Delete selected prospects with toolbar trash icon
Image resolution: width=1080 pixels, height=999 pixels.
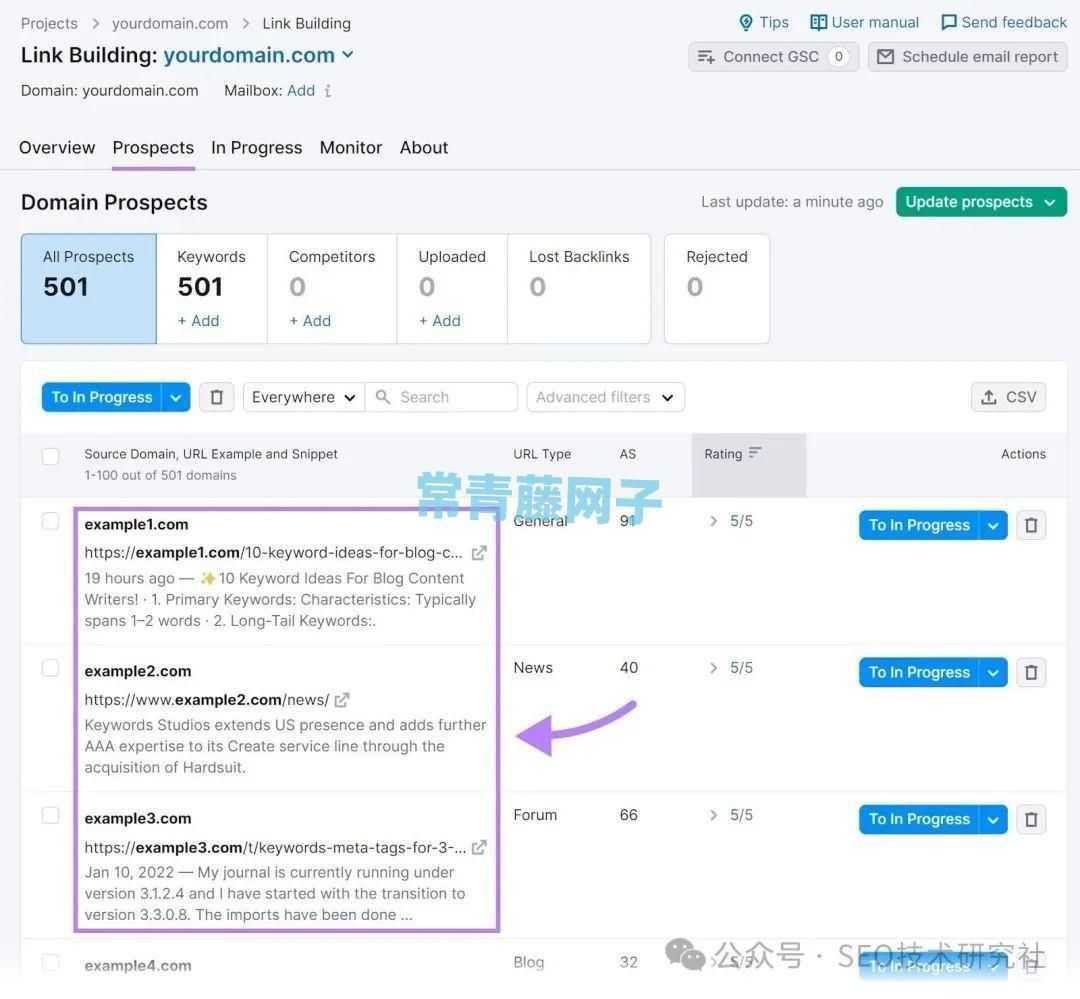216,398
